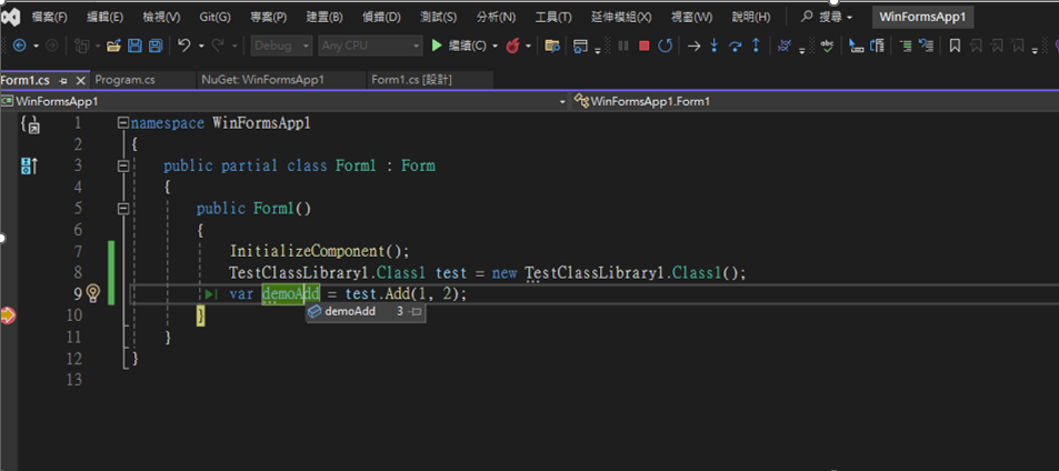Click the 搜尋 search button
This screenshot has height=471, width=1059.
coord(827,17)
